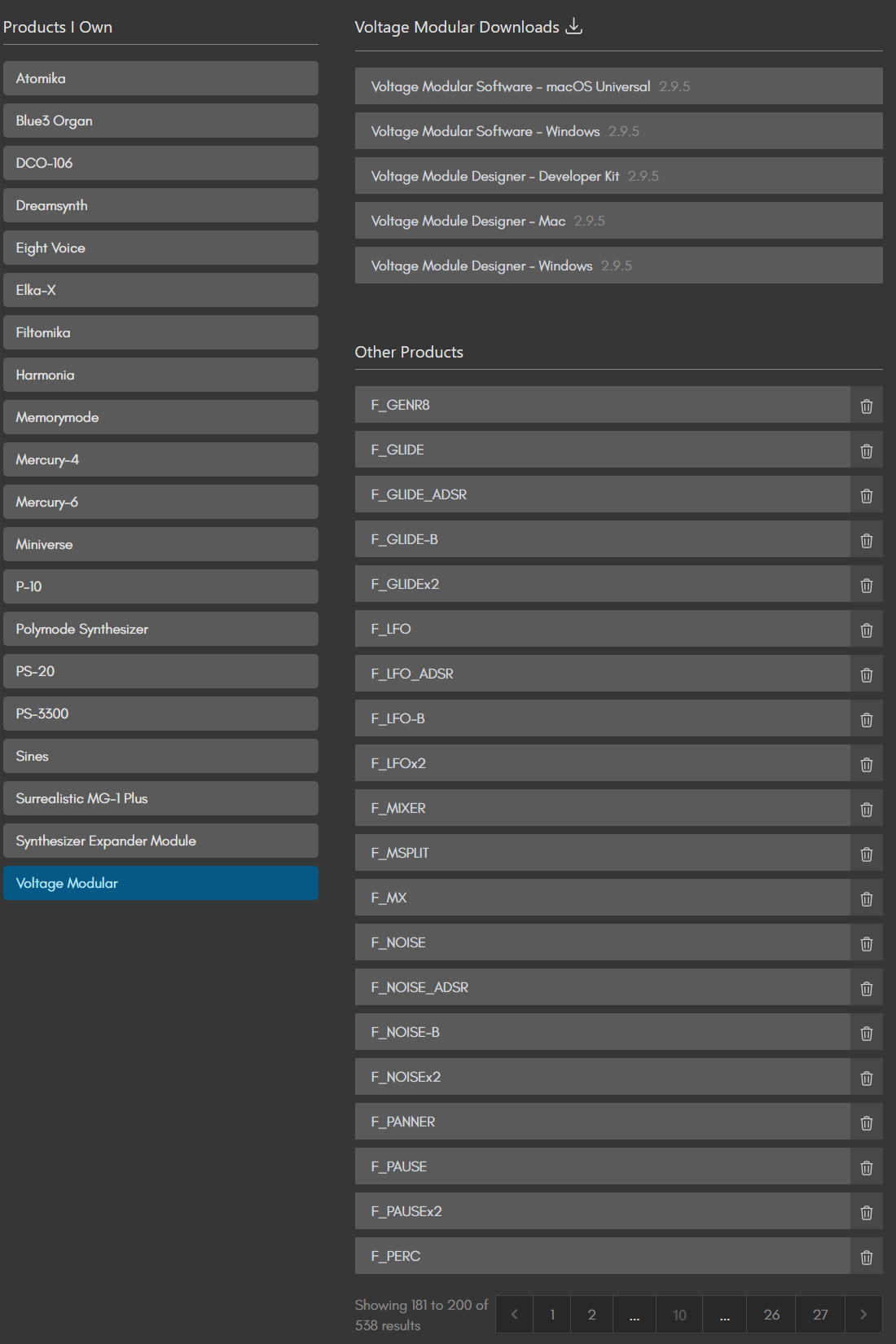Click the trash icon for F_MIXER
This screenshot has height=1344, width=896.
pyautogui.click(x=866, y=809)
